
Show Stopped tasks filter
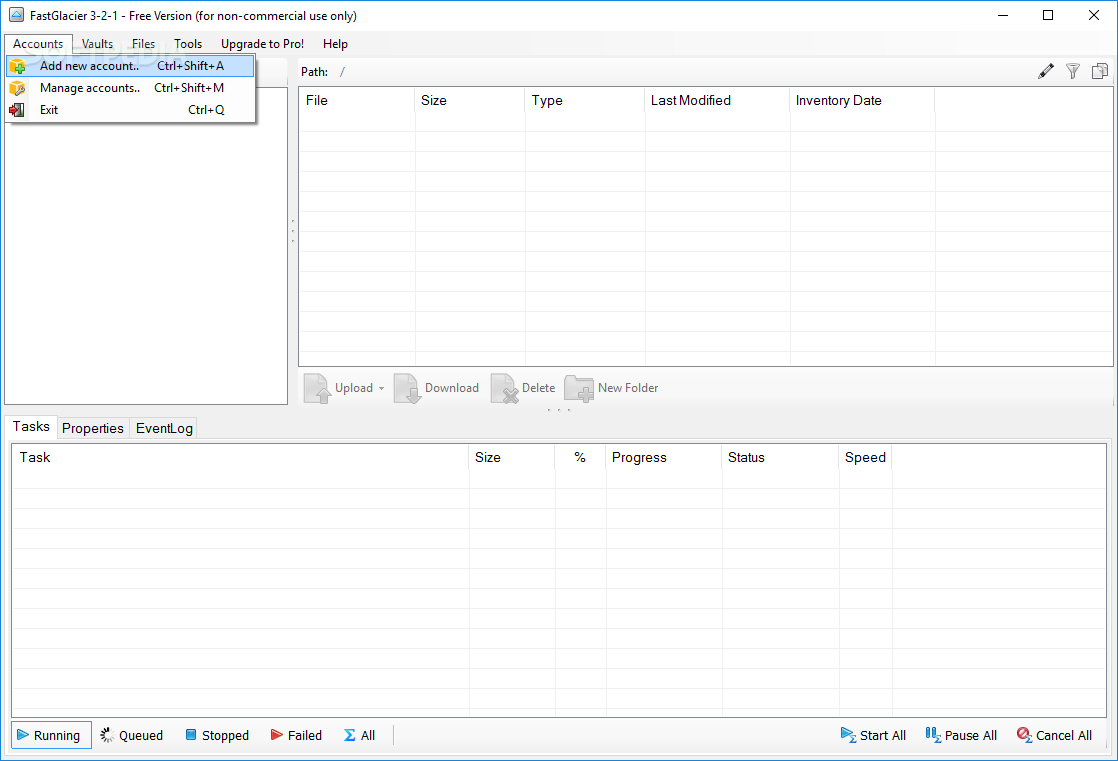tap(217, 735)
